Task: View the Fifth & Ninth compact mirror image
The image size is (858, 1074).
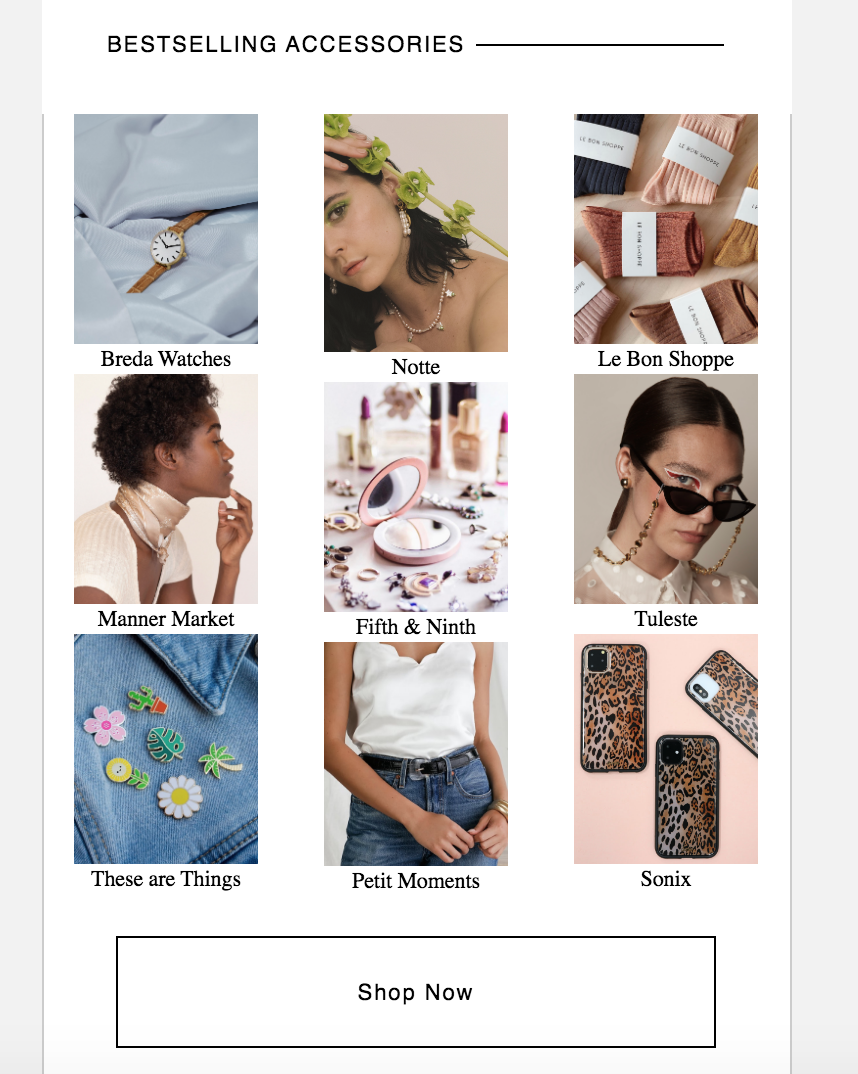Action: [416, 497]
